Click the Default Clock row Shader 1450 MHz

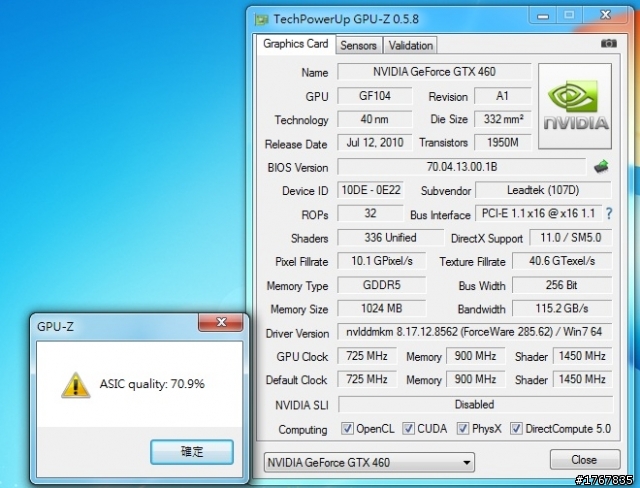click(x=582, y=379)
